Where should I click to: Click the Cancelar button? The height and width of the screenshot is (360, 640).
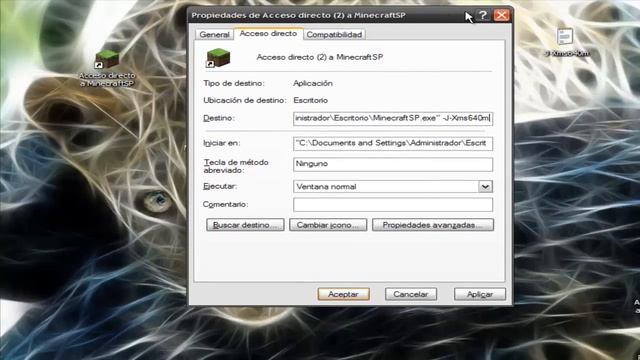coord(411,294)
